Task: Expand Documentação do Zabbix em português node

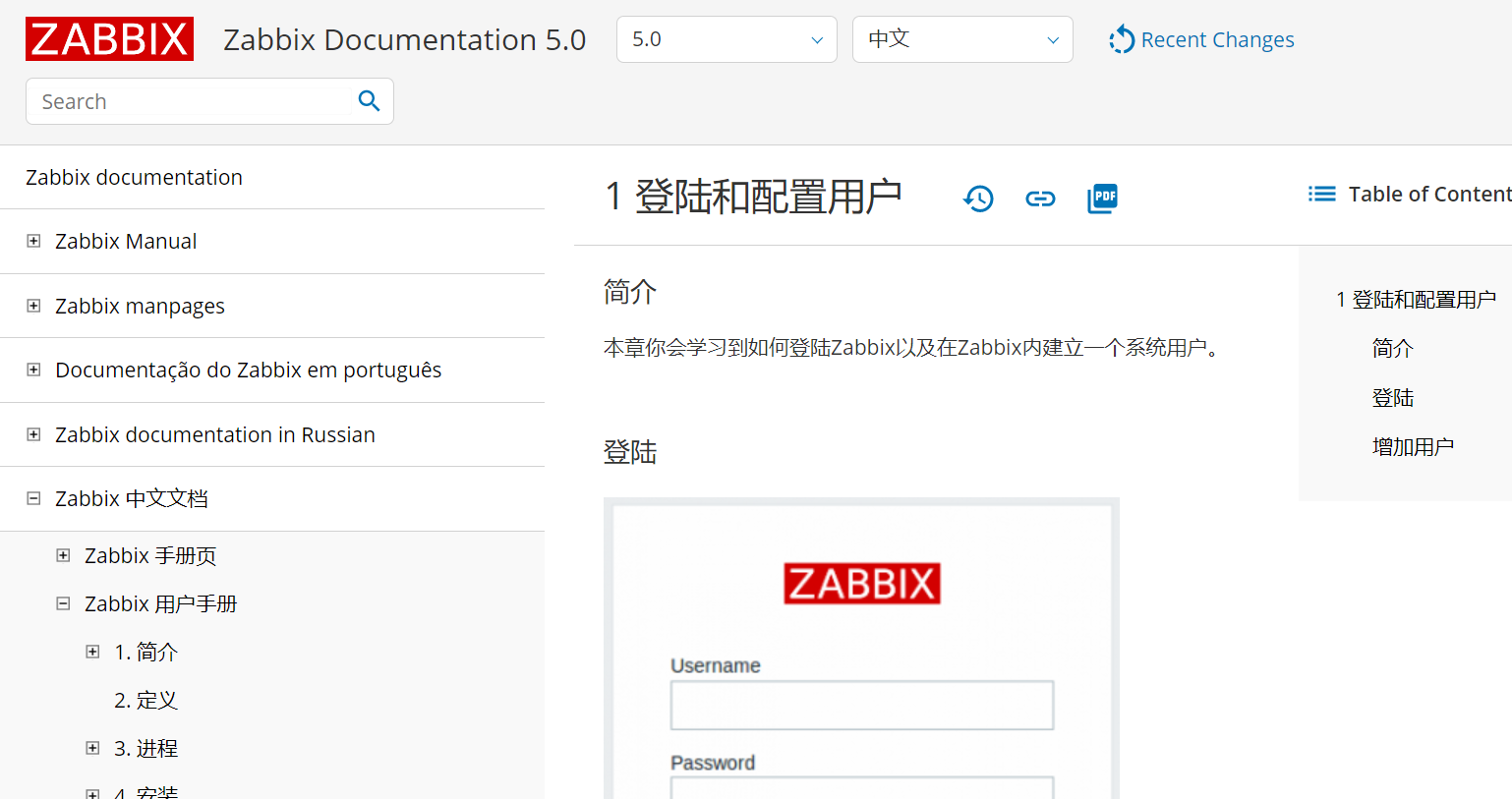Action: 33,370
